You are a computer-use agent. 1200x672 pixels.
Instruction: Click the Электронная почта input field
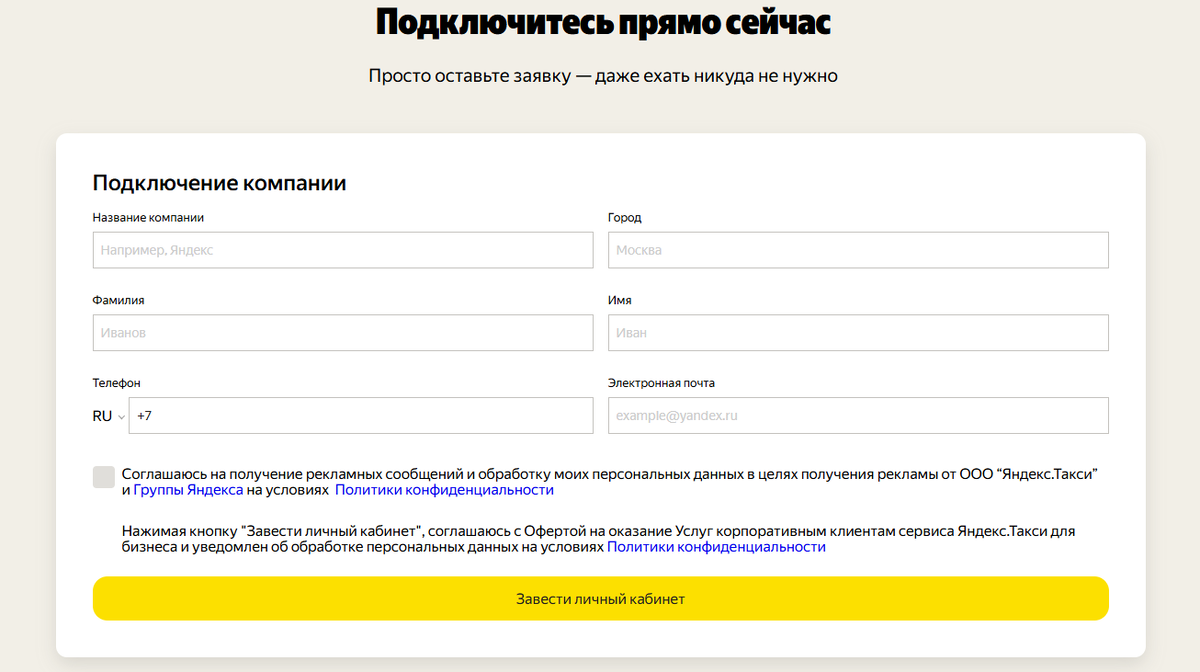click(857, 415)
